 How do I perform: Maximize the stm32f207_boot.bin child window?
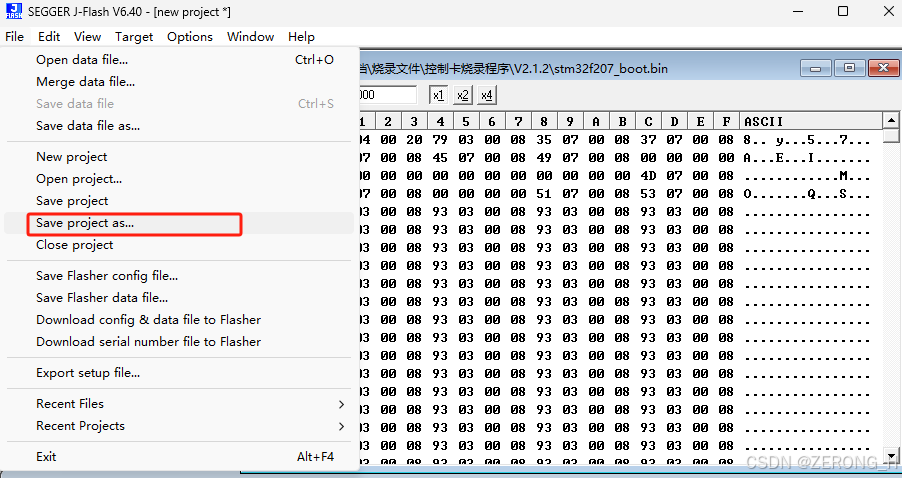coord(849,68)
